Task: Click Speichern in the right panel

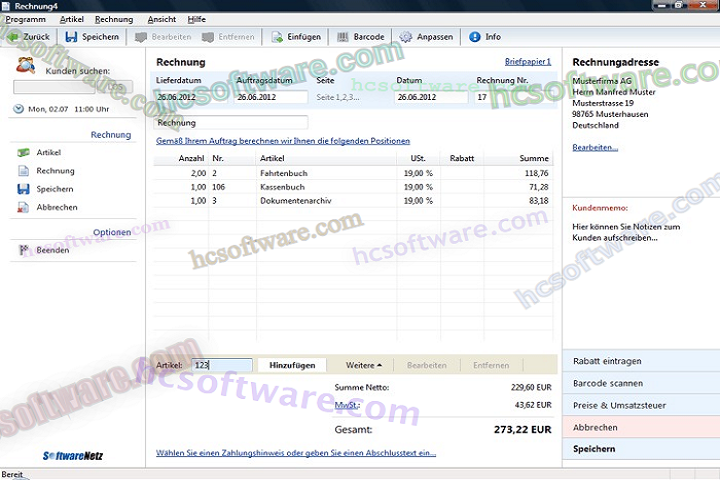Action: [x=641, y=449]
